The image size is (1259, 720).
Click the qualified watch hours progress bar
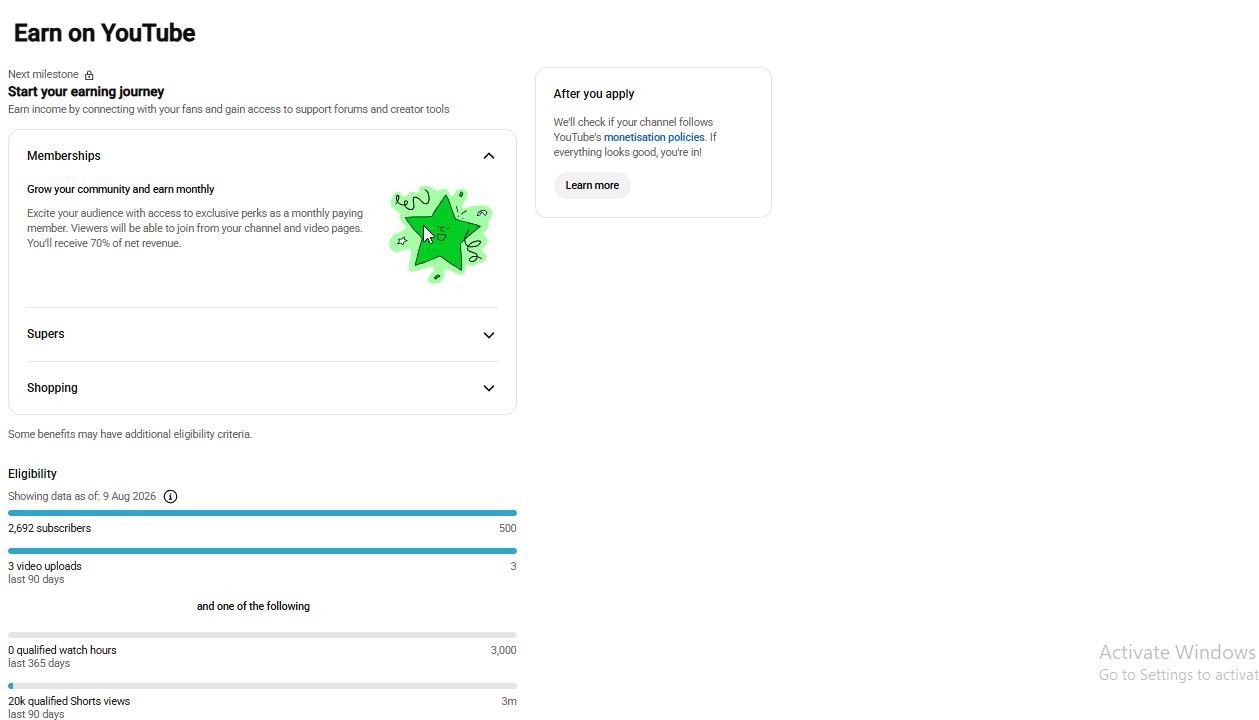pos(262,635)
